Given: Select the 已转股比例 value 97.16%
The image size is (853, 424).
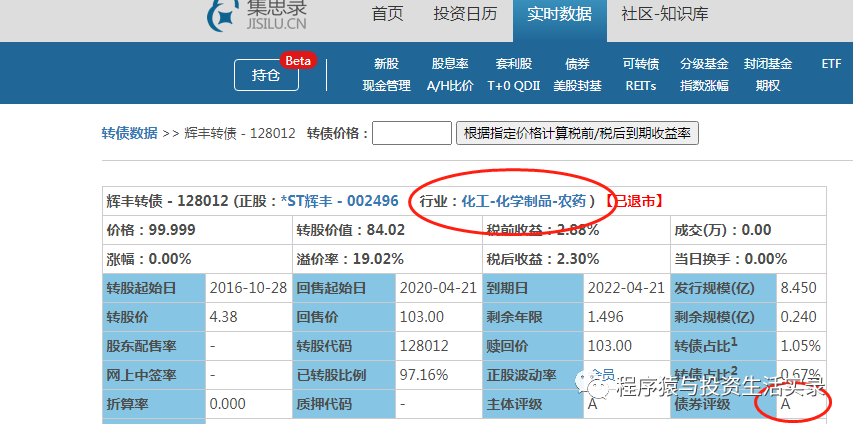Looking at the screenshot, I should pyautogui.click(x=424, y=375).
